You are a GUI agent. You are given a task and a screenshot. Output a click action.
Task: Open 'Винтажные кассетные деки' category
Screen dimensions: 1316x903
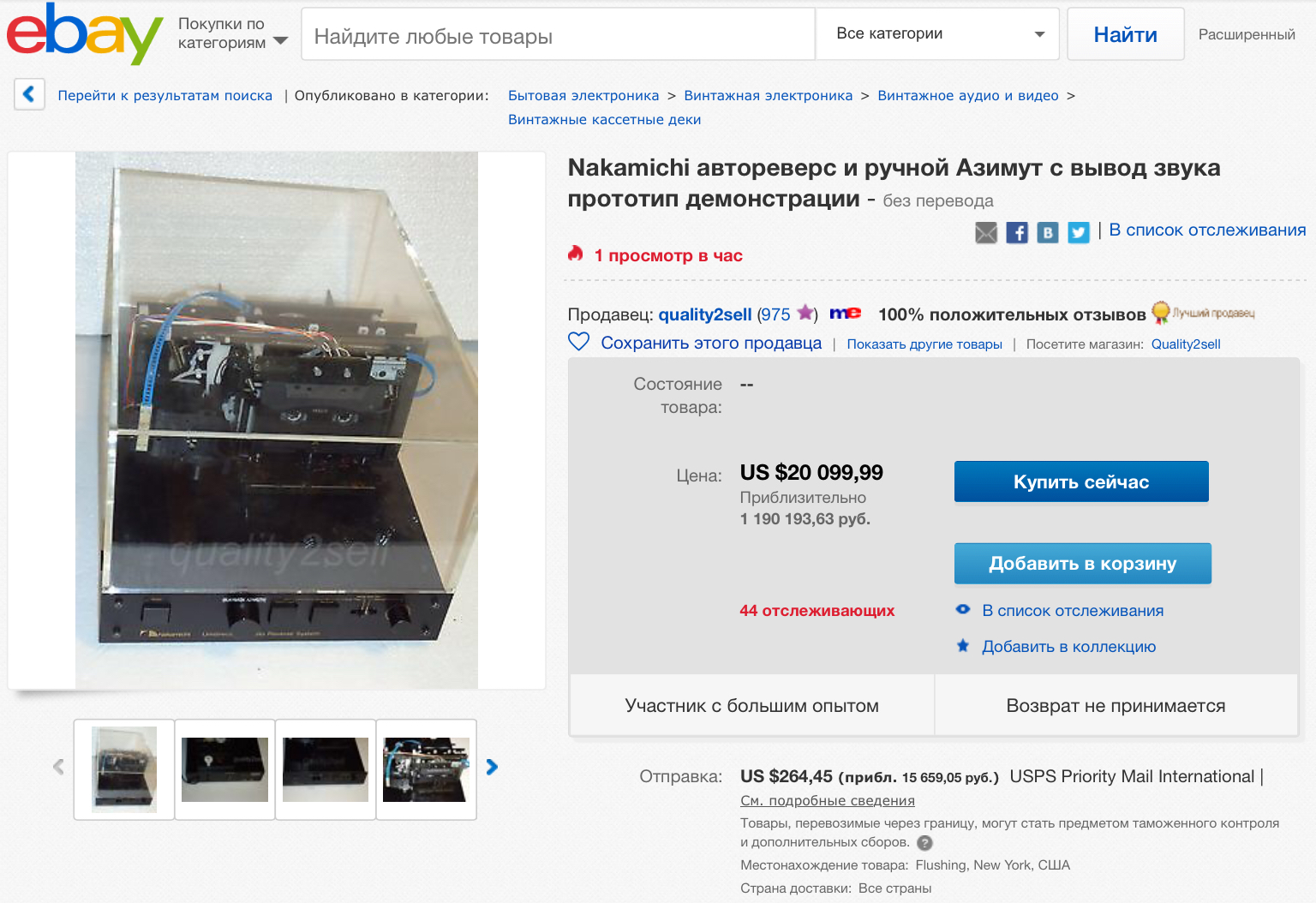click(x=605, y=120)
